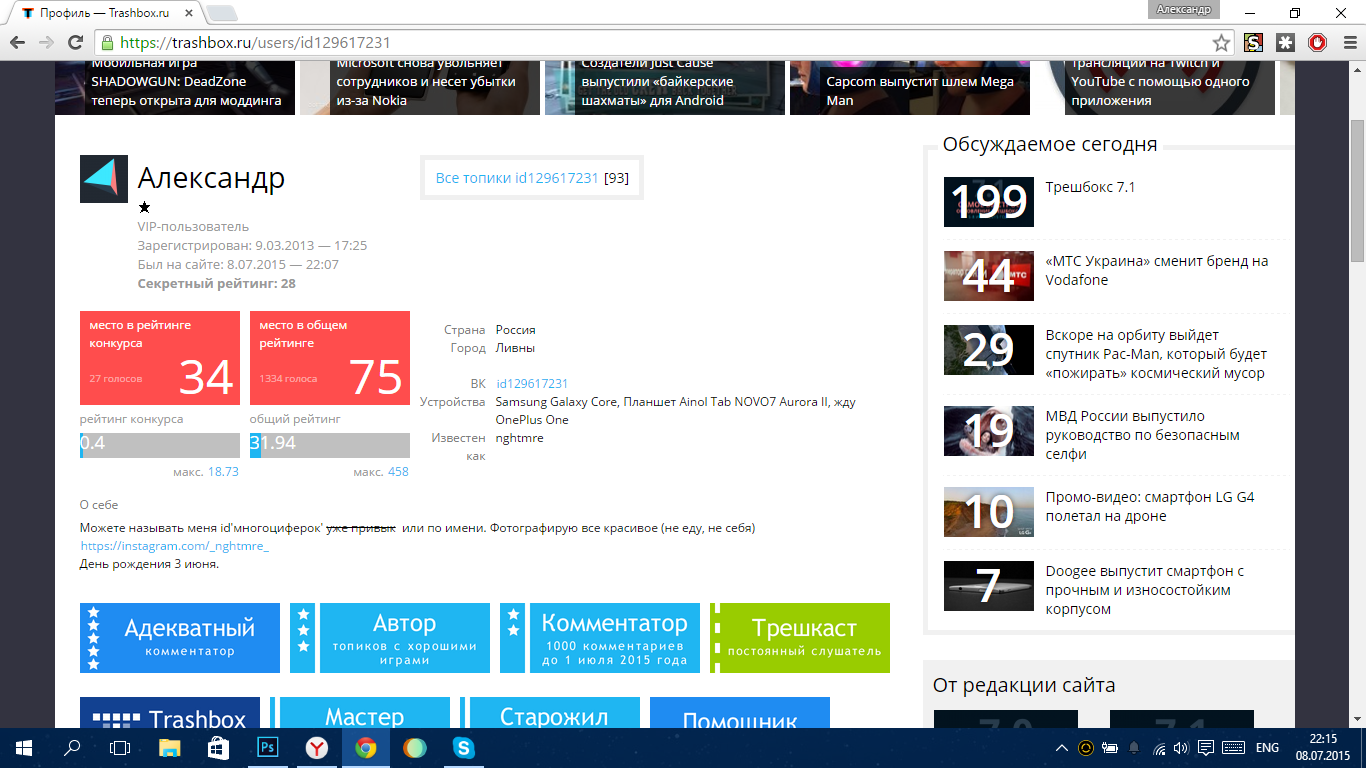This screenshot has height=768, width=1366.
Task: Click the Александр Chrome profile button
Action: pos(1184,9)
